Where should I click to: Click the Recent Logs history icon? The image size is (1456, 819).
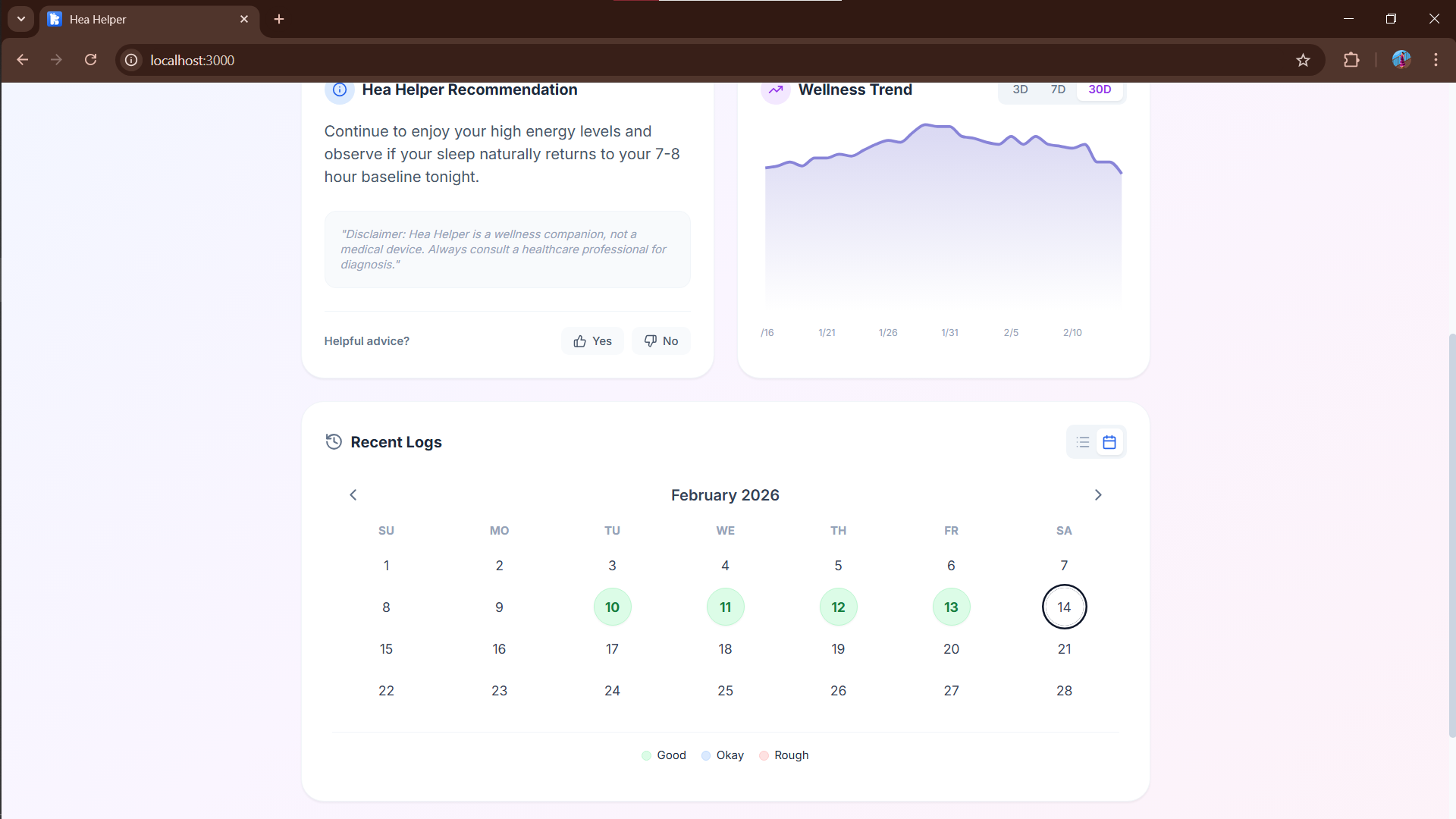pos(334,441)
